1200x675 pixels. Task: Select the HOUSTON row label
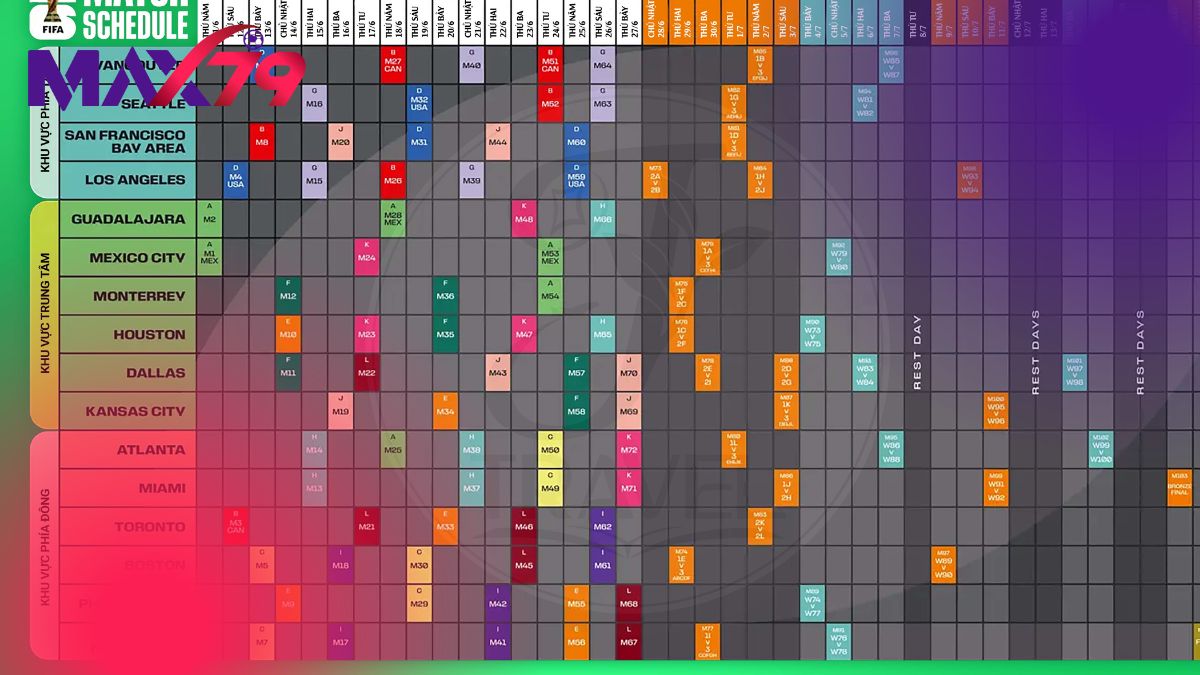(128, 335)
